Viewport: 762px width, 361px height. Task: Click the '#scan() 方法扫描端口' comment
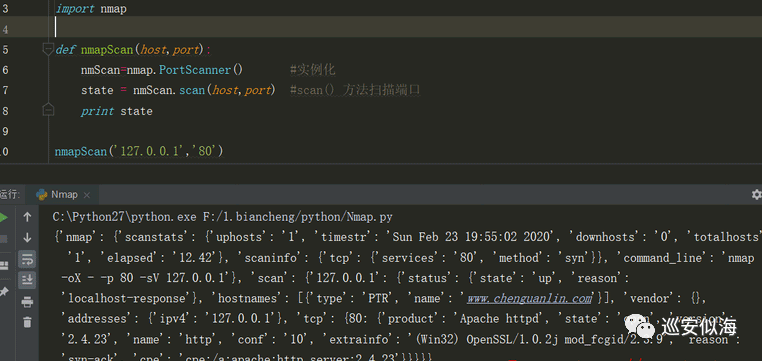click(355, 90)
